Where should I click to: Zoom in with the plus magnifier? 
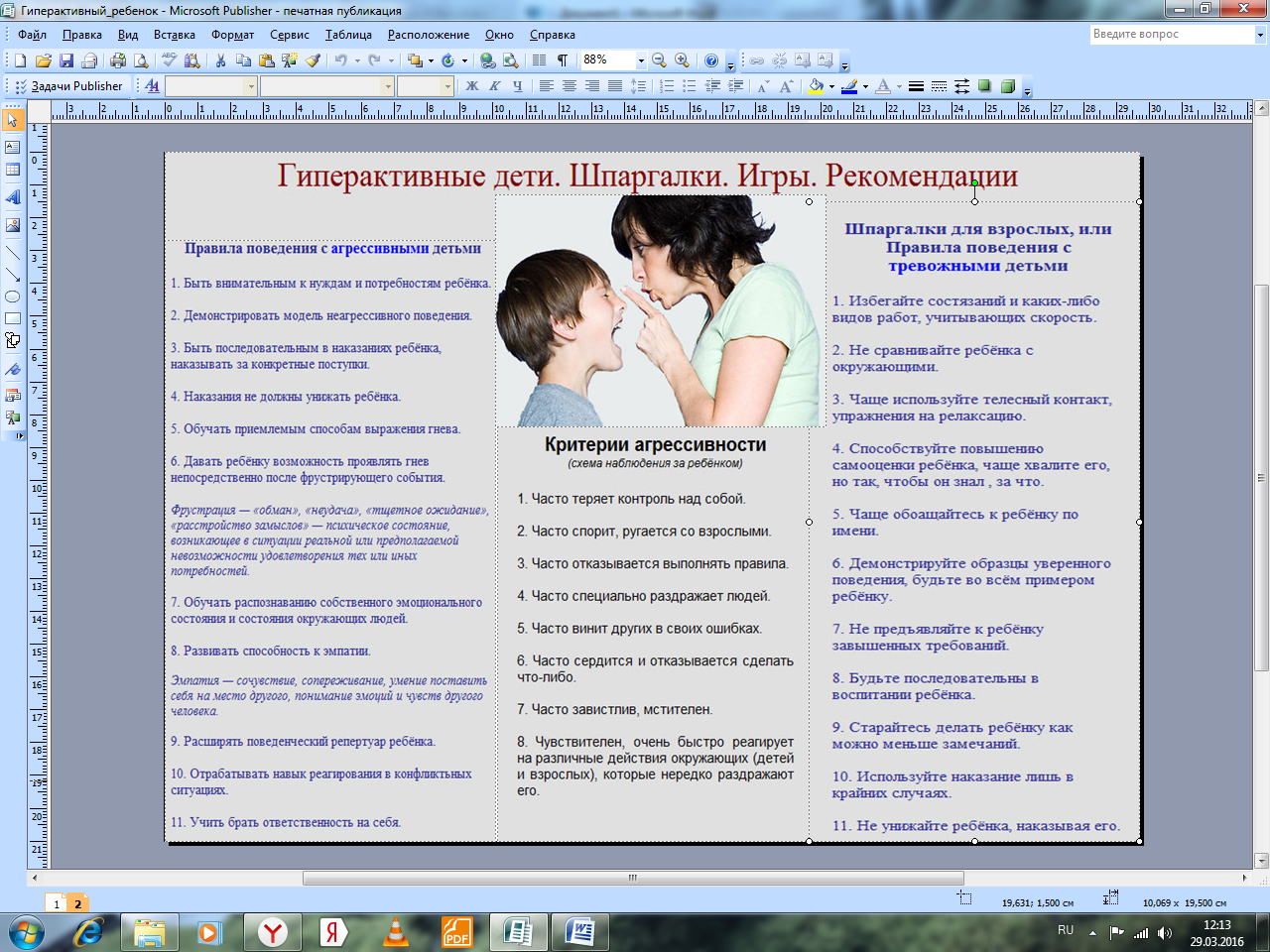tap(682, 60)
